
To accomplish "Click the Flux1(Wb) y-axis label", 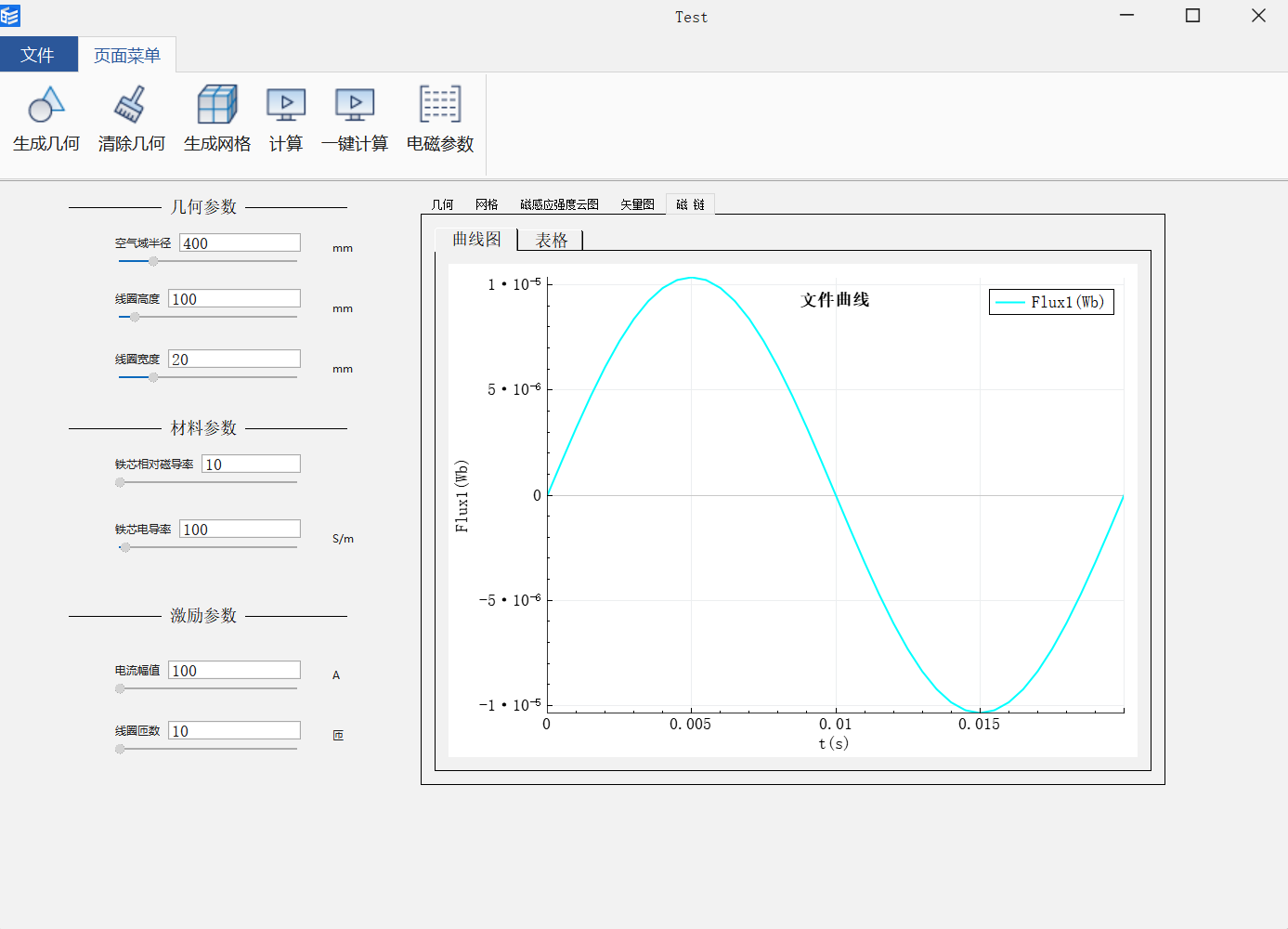I will click(x=462, y=496).
